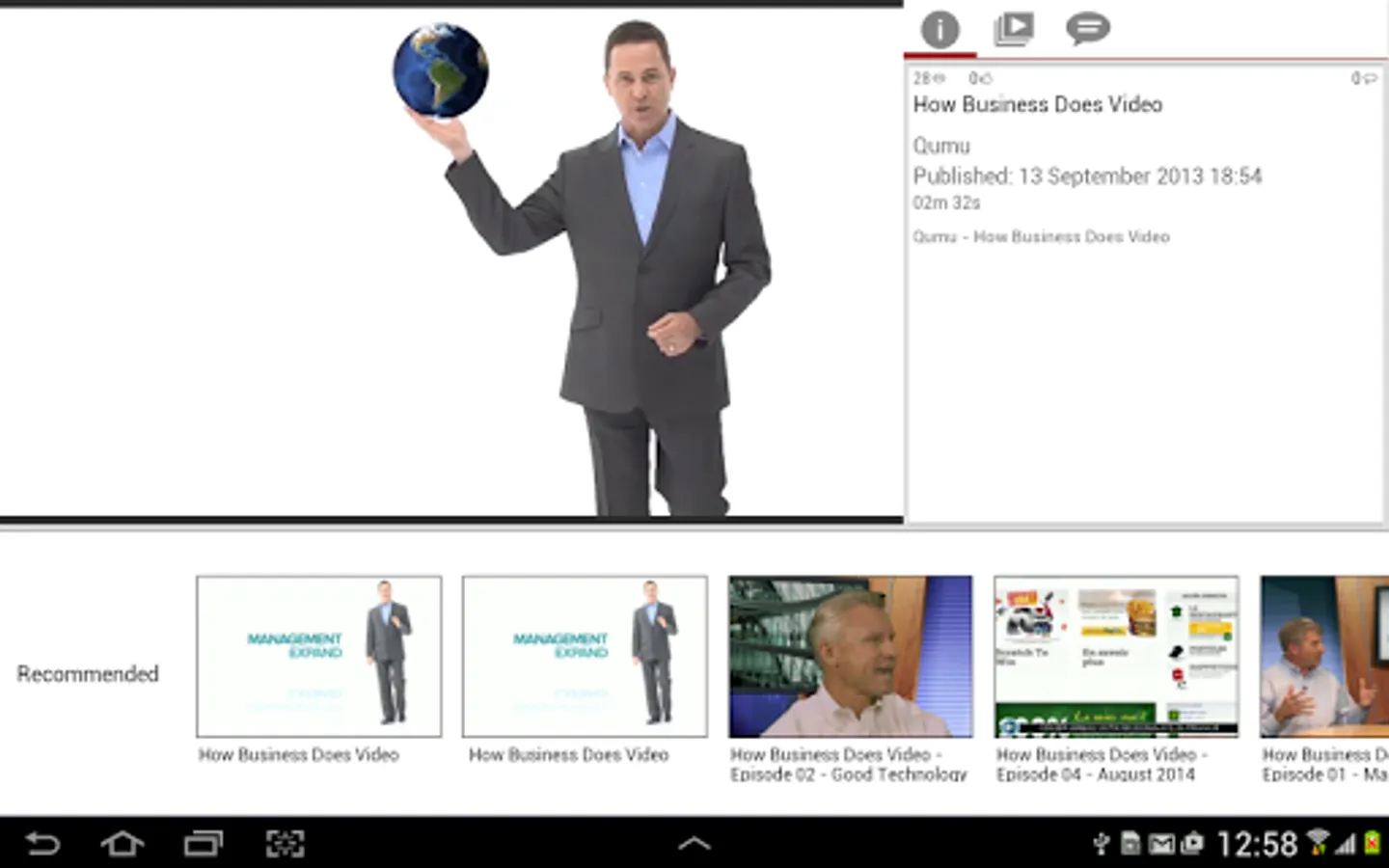Tap the Wi-Fi signal status icon
Screen dimensions: 1389x868
point(1317,843)
